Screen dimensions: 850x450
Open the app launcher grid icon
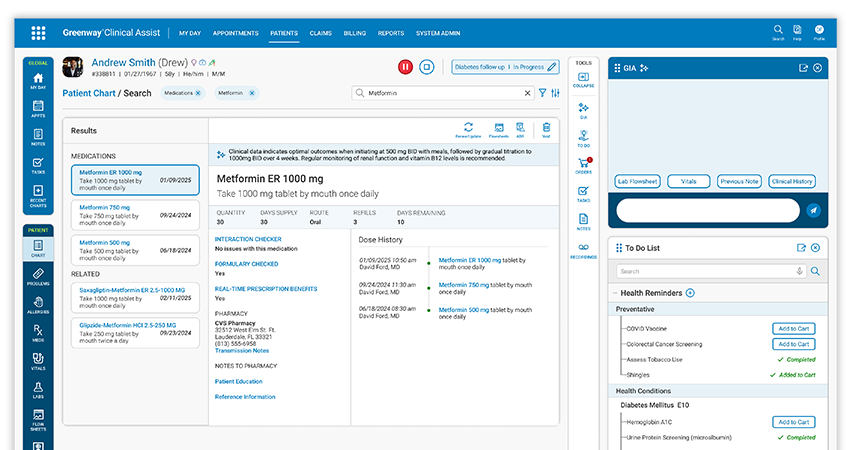pos(38,33)
